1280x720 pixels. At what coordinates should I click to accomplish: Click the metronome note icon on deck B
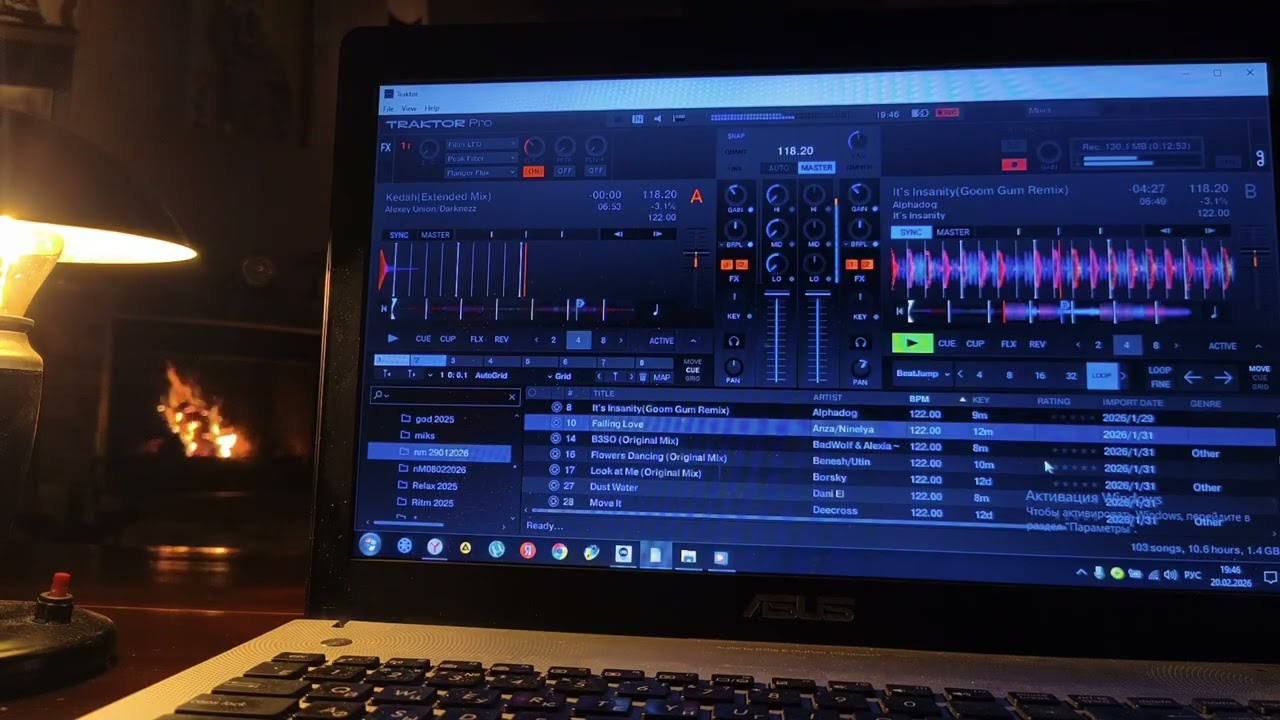1214,313
